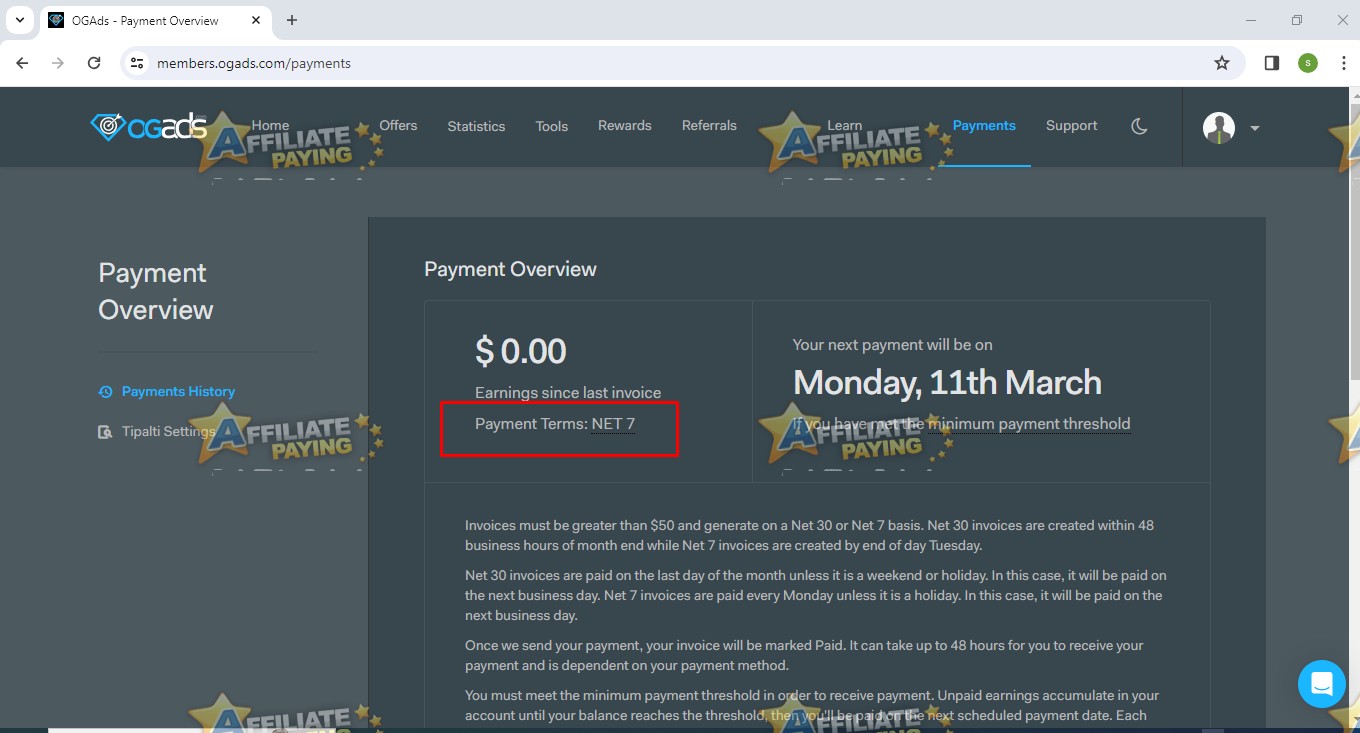Click the back navigation arrow
The height and width of the screenshot is (733, 1360).
coord(22,62)
